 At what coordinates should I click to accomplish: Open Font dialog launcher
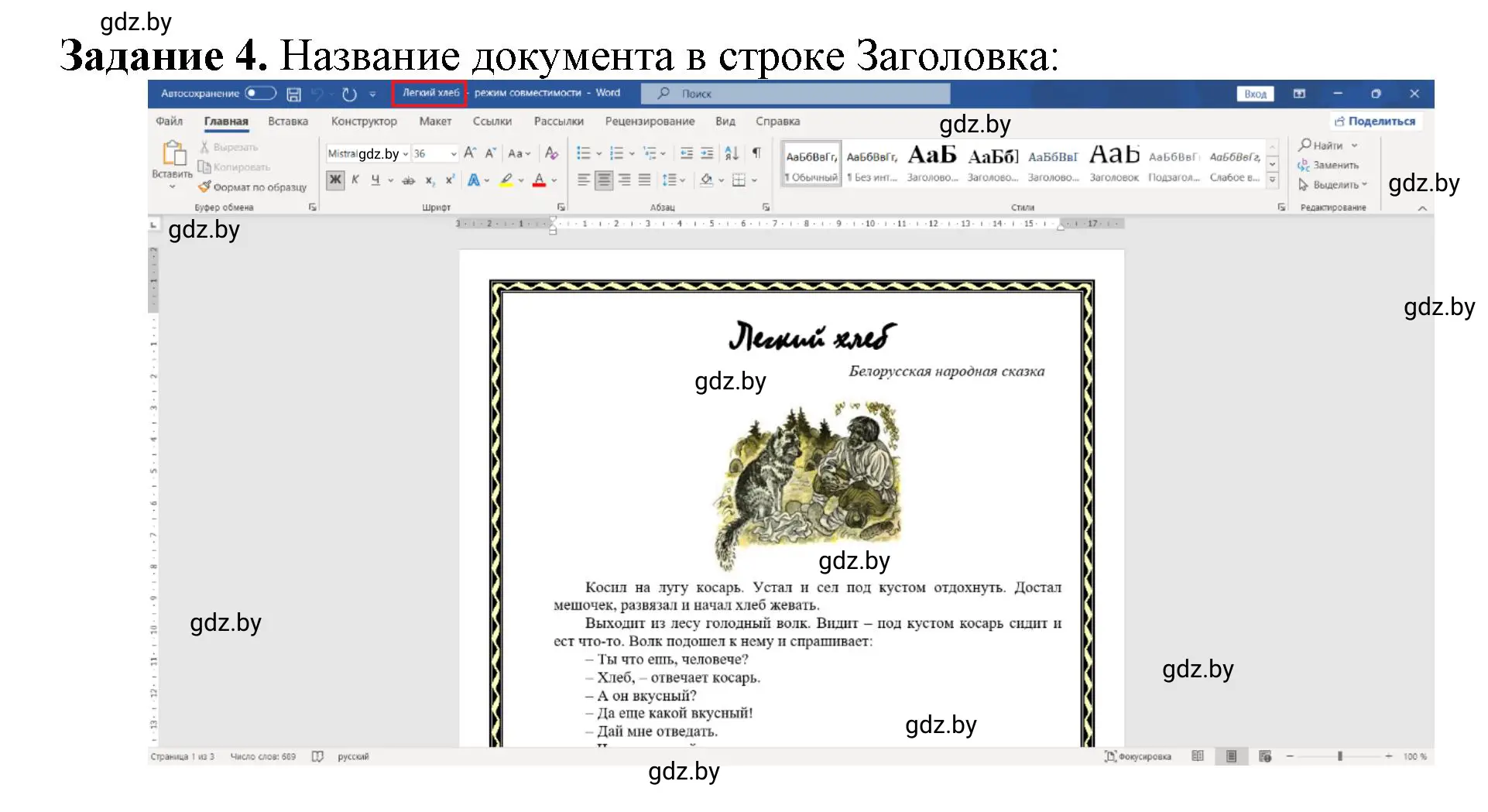pos(561,207)
